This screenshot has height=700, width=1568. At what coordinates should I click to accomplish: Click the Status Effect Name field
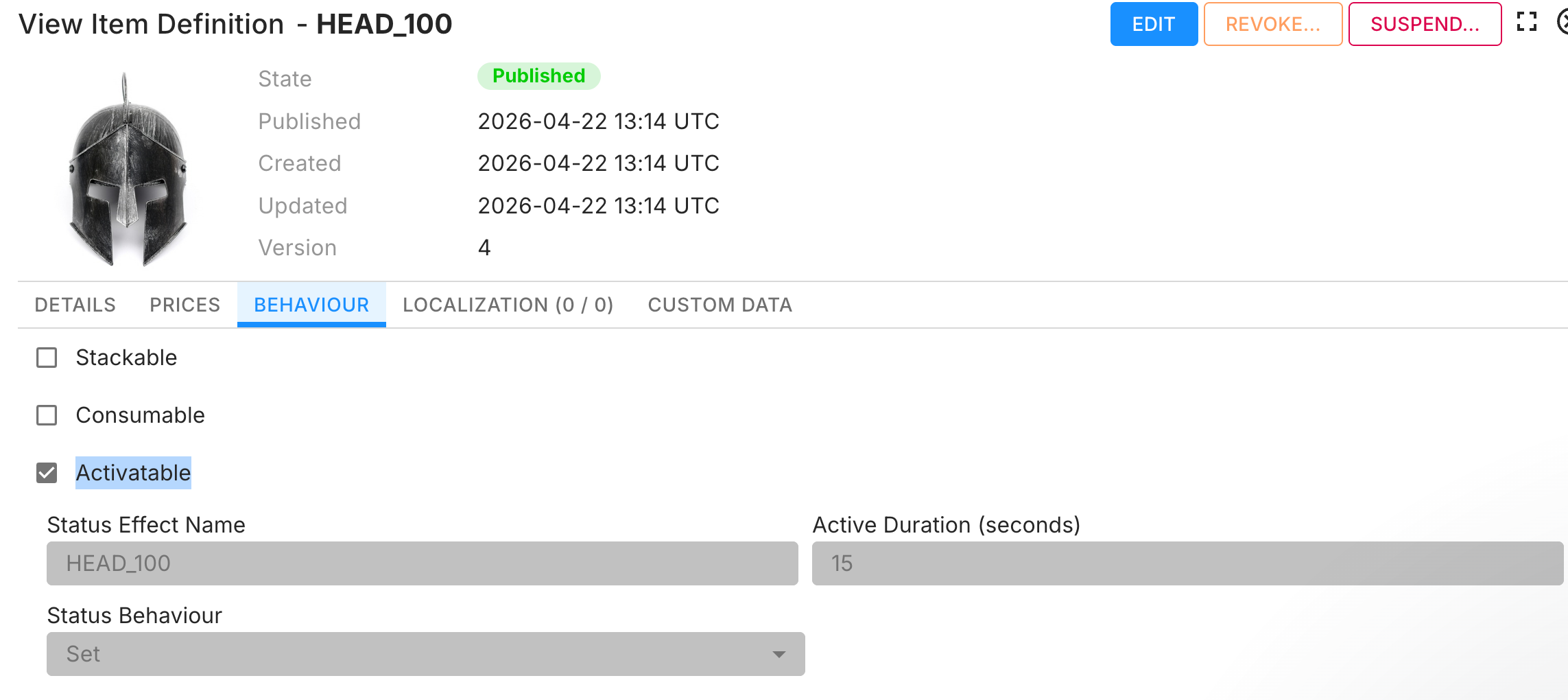pos(423,563)
